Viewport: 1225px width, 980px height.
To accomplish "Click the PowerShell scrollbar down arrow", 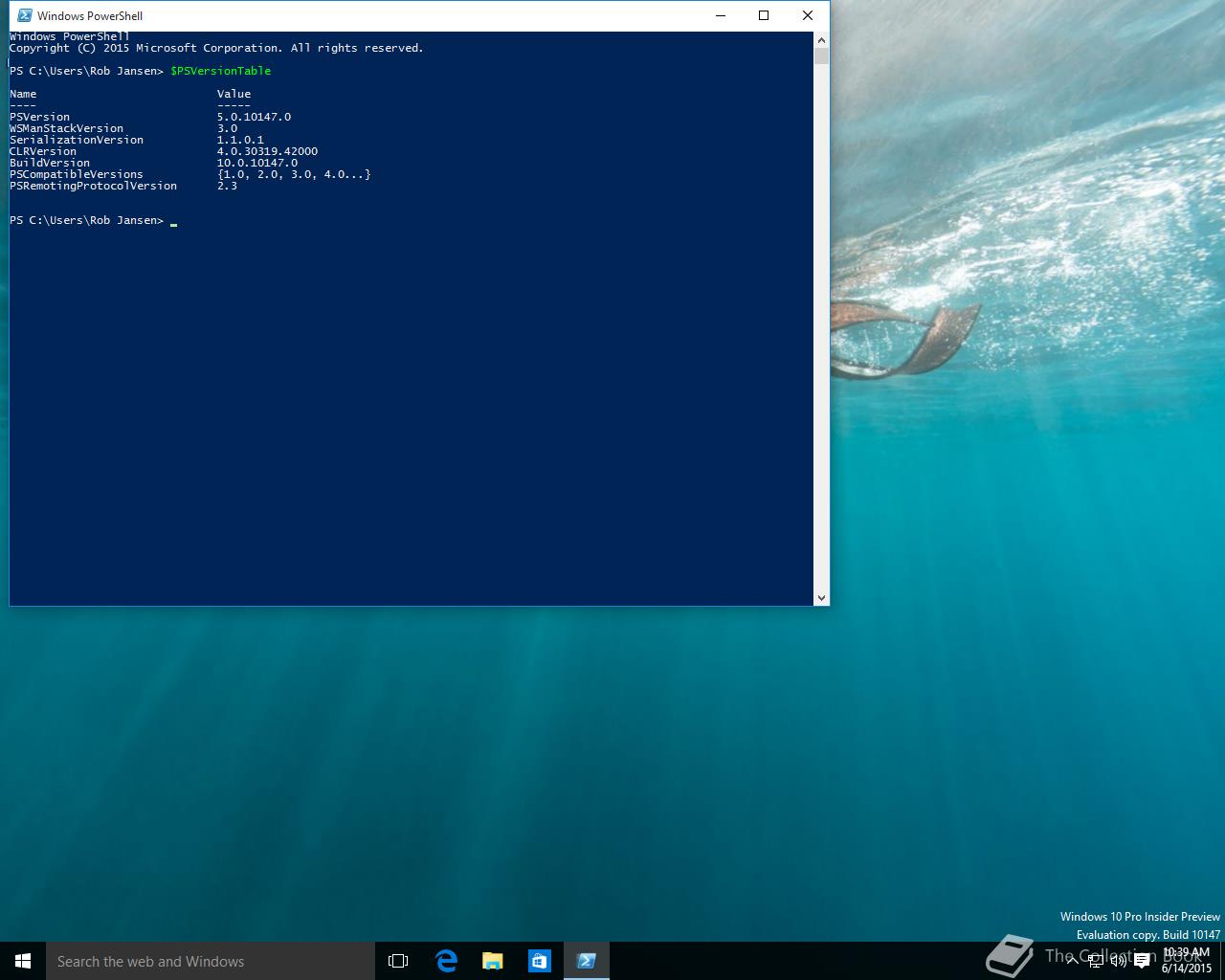I will coord(821,597).
